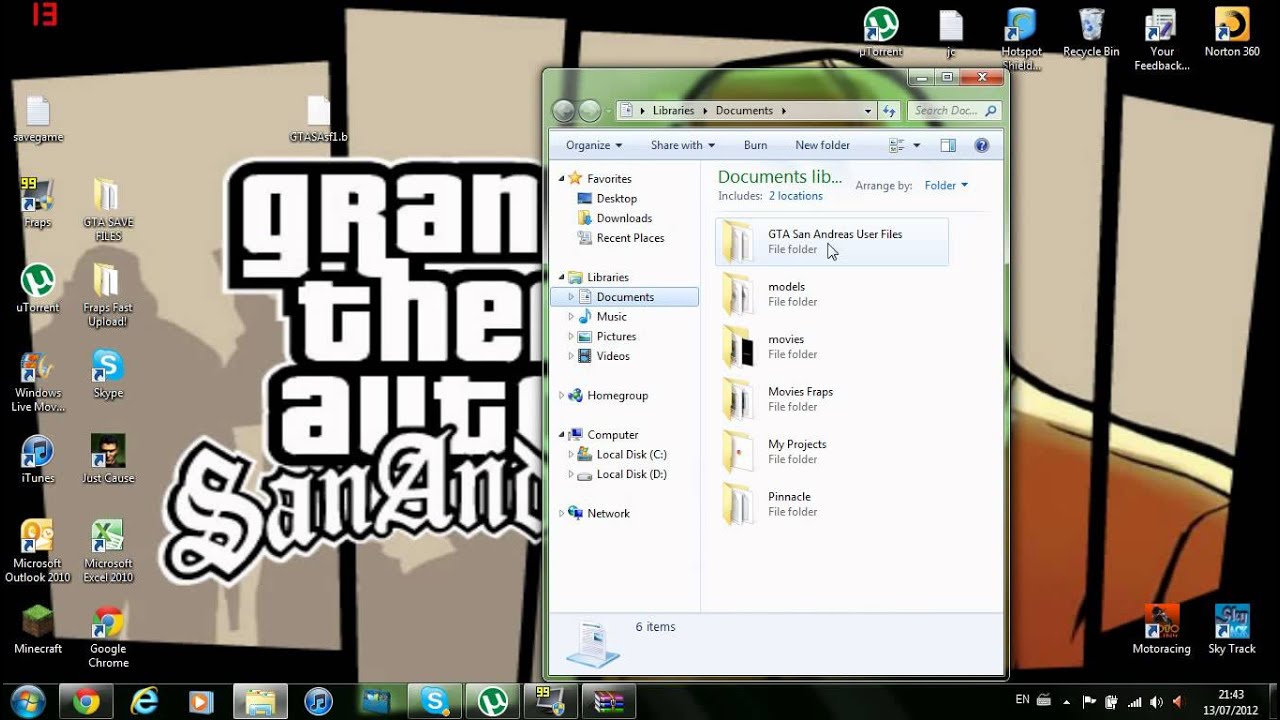1280x720 pixels.
Task: Select the Skype desktop shortcut
Action: (107, 373)
